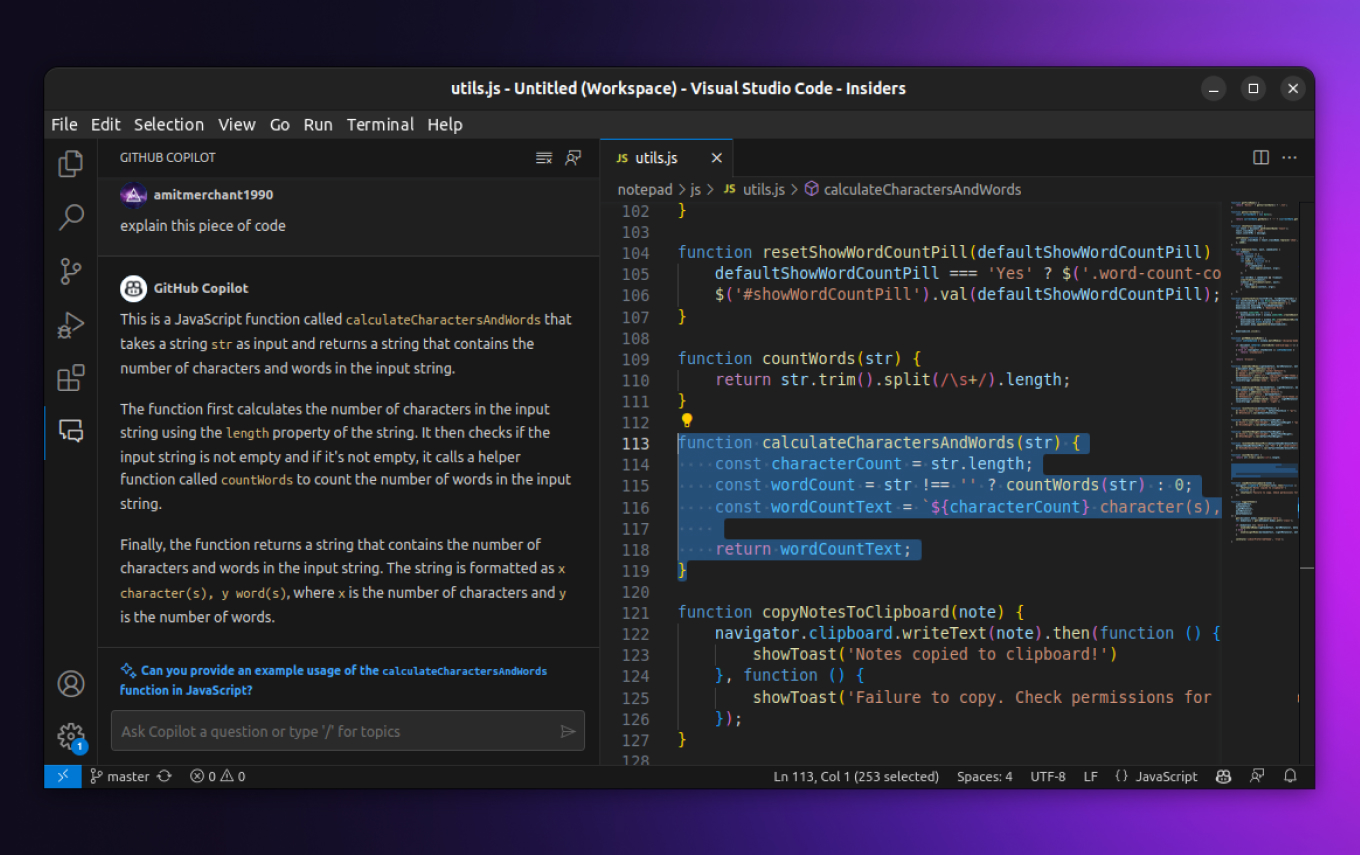Click the lightbulb code action indicator
Image resolution: width=1360 pixels, height=855 pixels.
click(686, 420)
